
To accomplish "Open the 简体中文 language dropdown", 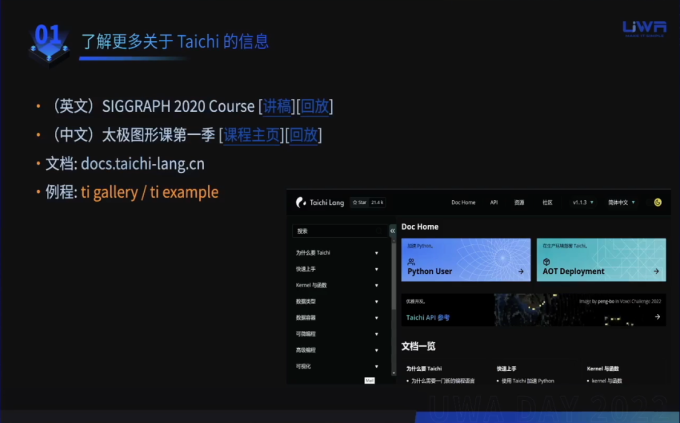I will tap(621, 203).
